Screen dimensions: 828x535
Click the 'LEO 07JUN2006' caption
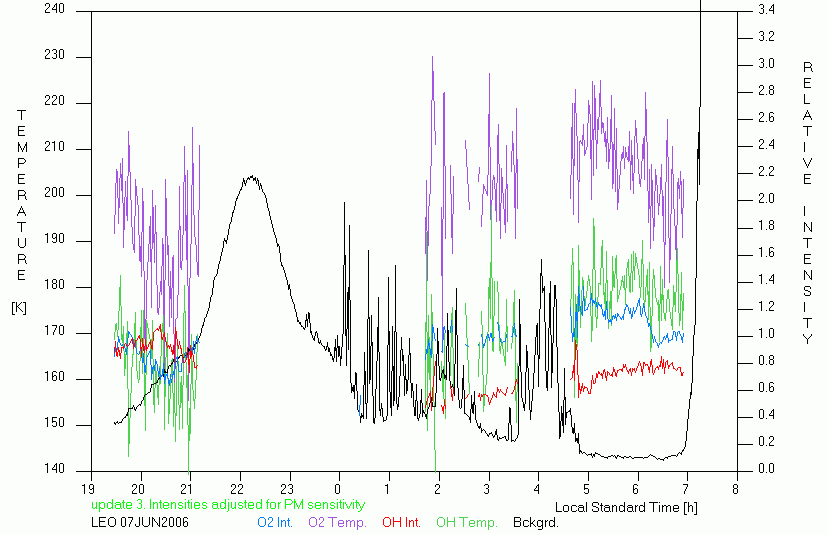pos(140,522)
